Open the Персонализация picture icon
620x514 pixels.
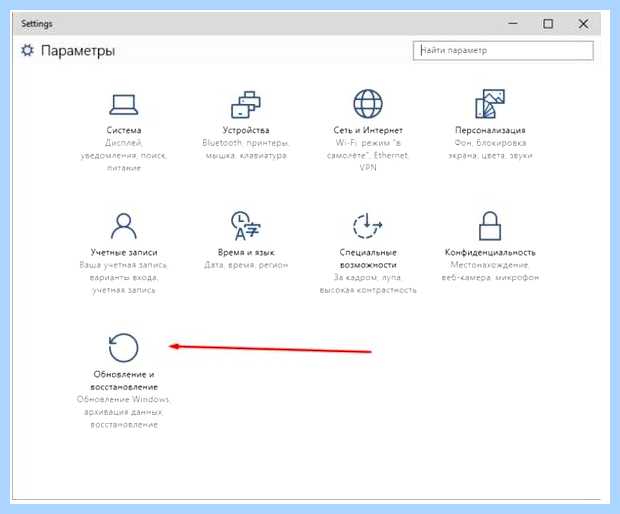[x=490, y=104]
